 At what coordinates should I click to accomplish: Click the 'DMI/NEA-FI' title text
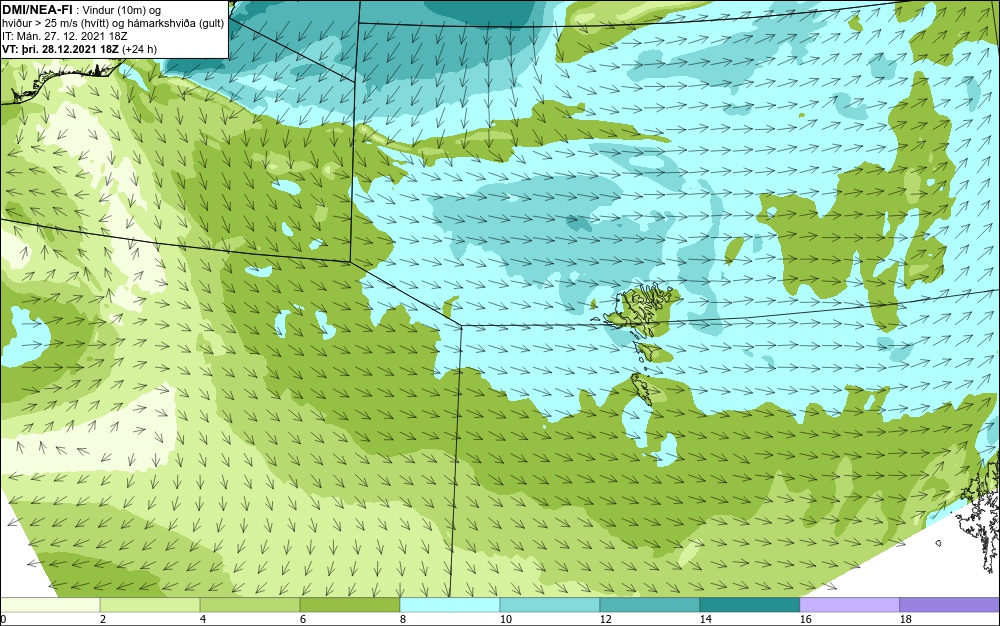point(36,10)
